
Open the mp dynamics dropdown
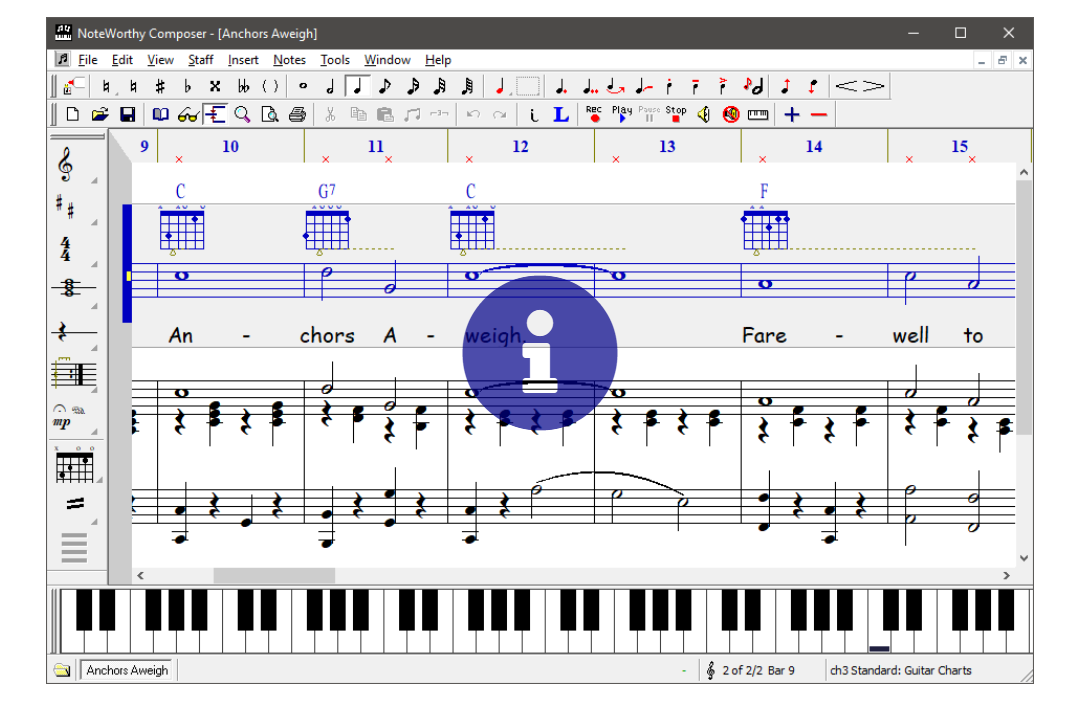(x=74, y=418)
